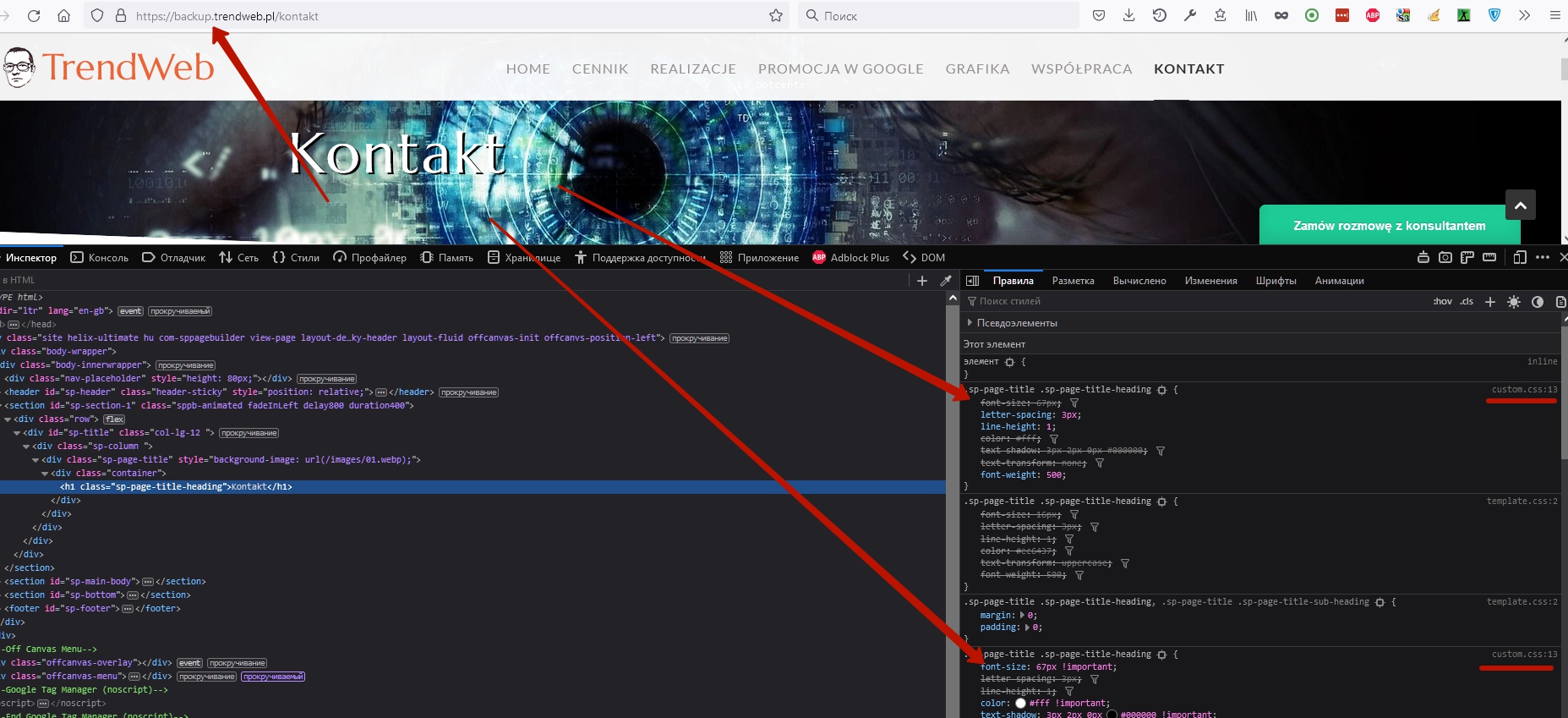Collapse the div class="container" node
This screenshot has height=718, width=1568.
point(46,474)
